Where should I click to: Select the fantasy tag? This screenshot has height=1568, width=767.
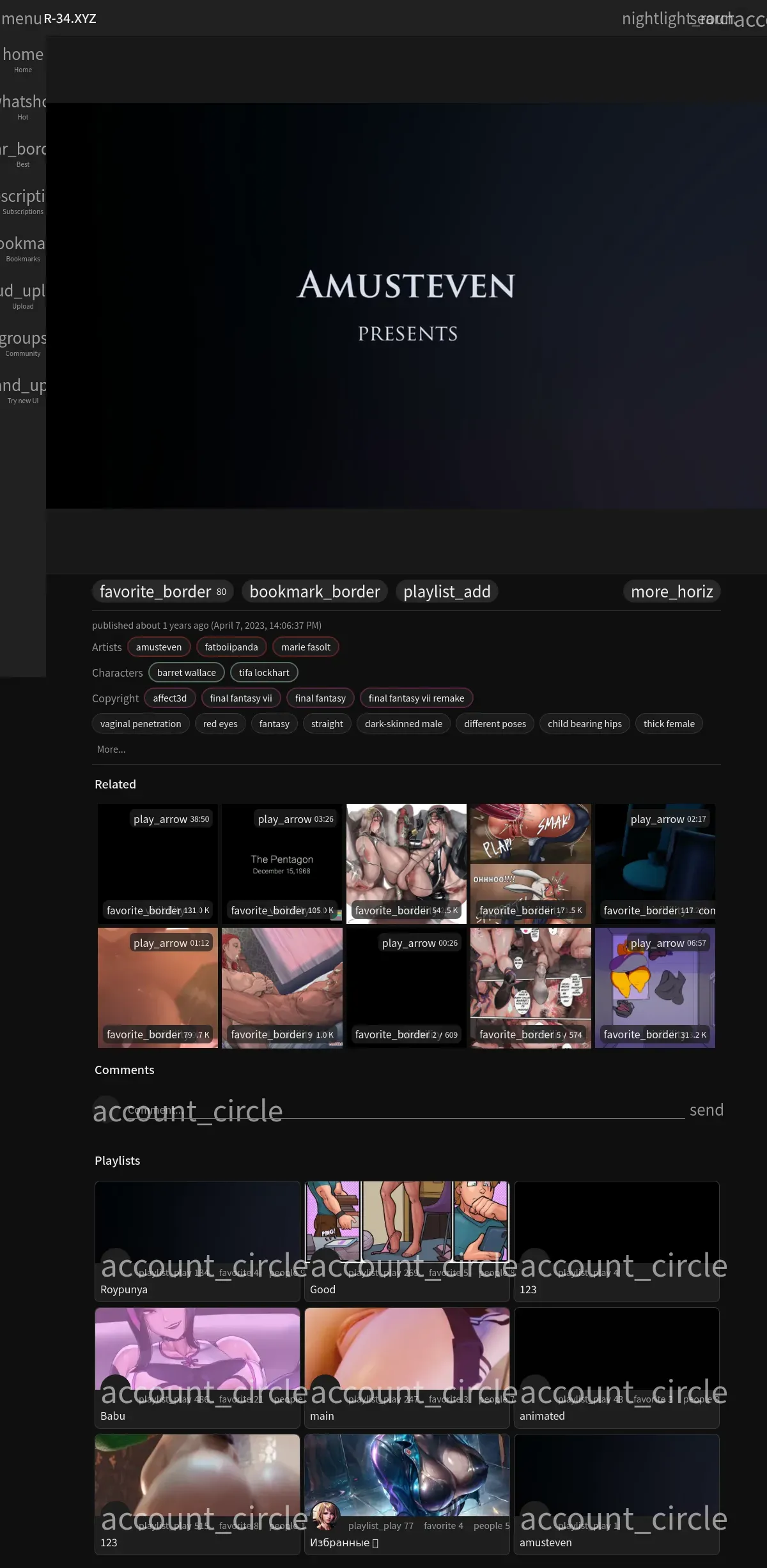click(274, 724)
